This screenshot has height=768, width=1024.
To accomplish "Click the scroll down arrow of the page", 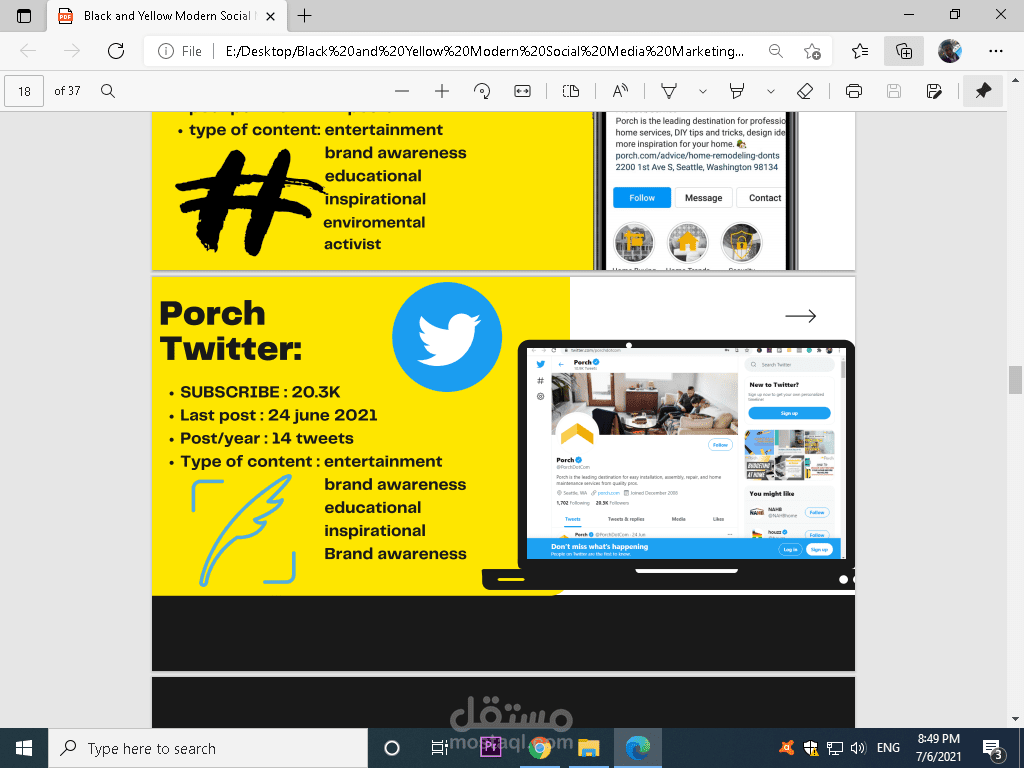I will 1015,719.
